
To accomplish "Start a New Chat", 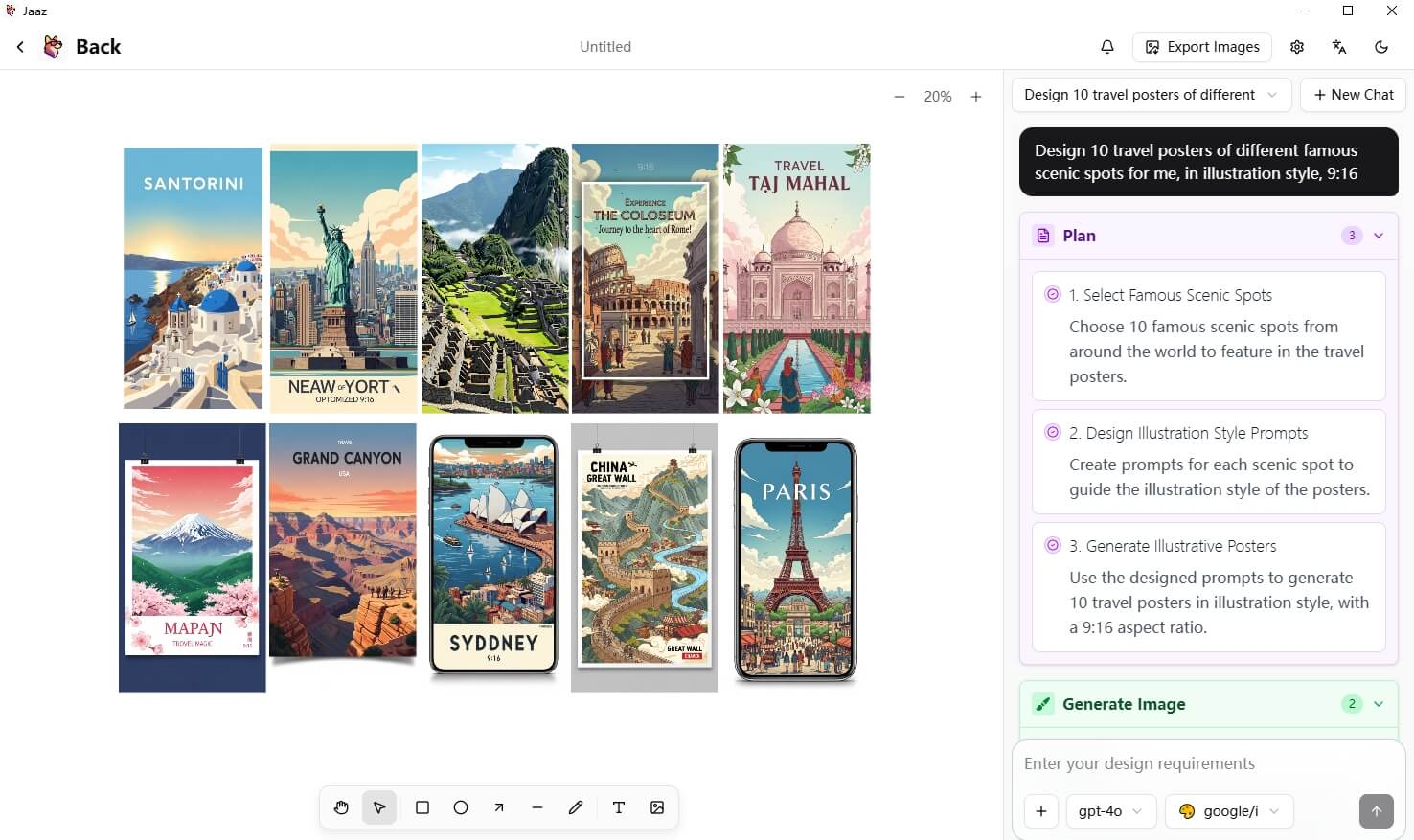I will (1354, 95).
